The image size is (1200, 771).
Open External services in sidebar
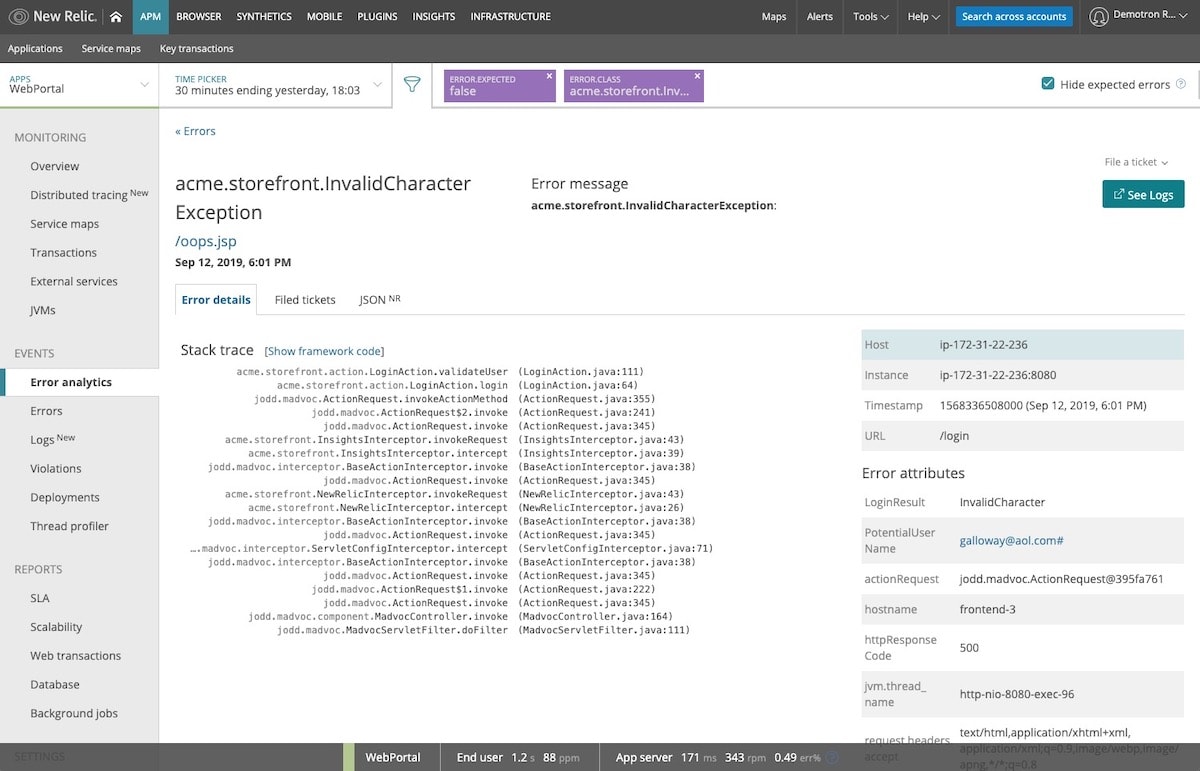point(74,282)
